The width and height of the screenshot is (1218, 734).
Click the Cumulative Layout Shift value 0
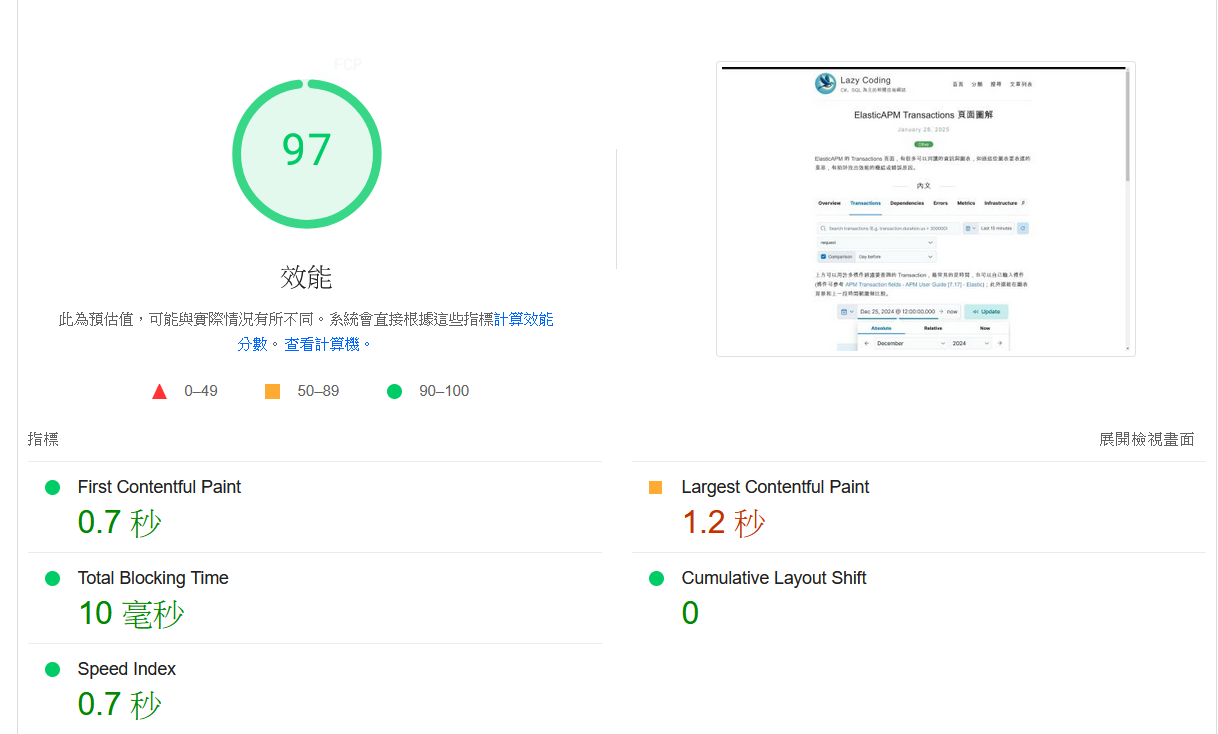[690, 613]
